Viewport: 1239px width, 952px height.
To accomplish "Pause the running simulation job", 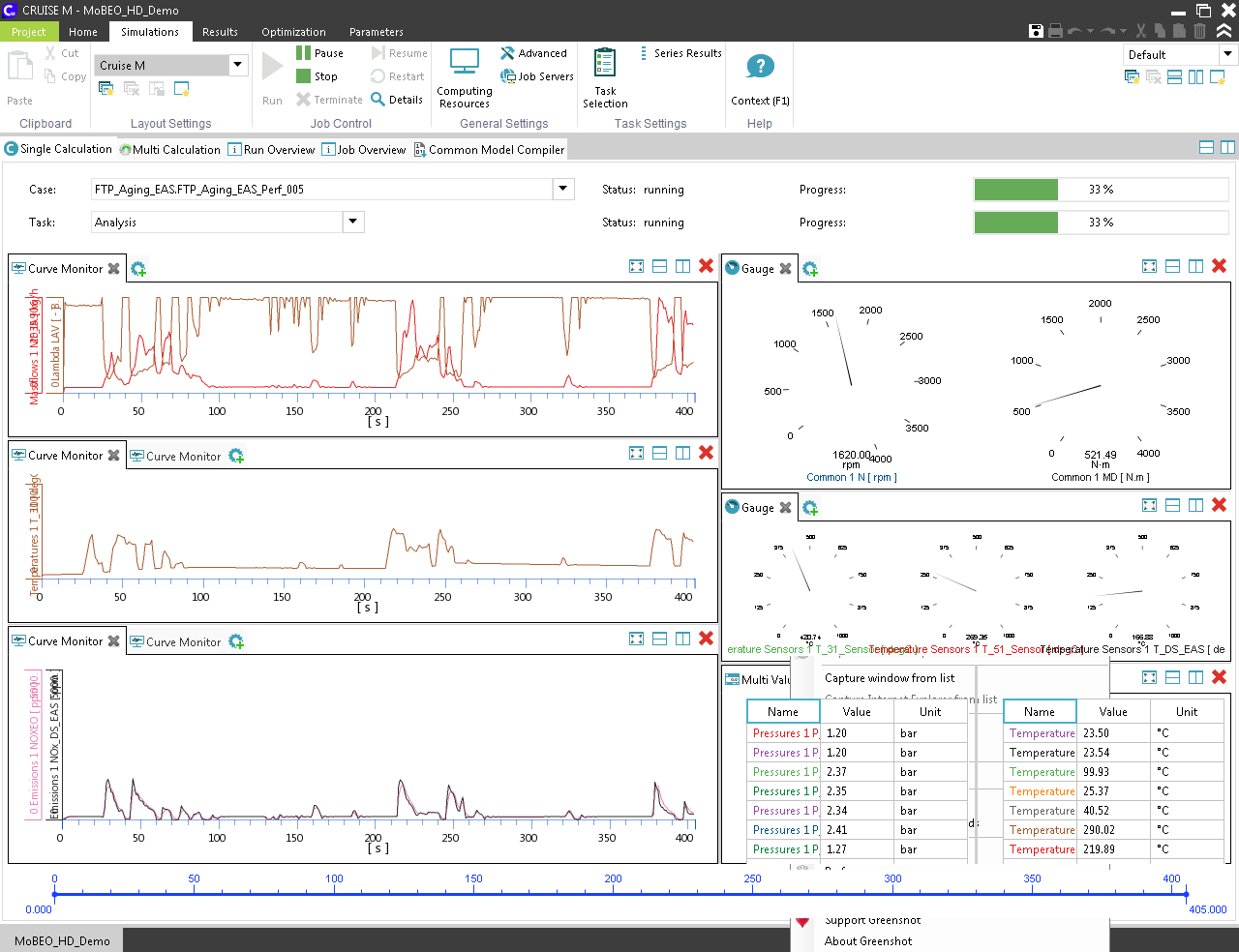I will (319, 53).
